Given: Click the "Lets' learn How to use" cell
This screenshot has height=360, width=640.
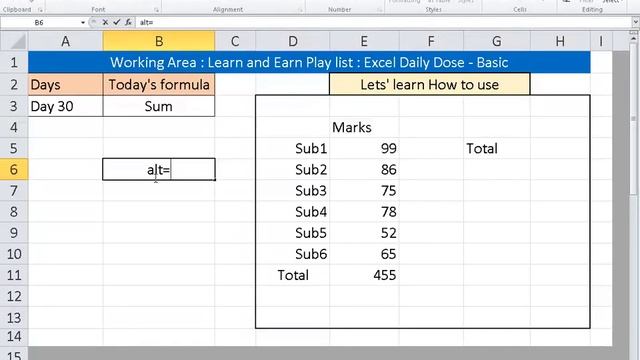Looking at the screenshot, I should click(430, 84).
